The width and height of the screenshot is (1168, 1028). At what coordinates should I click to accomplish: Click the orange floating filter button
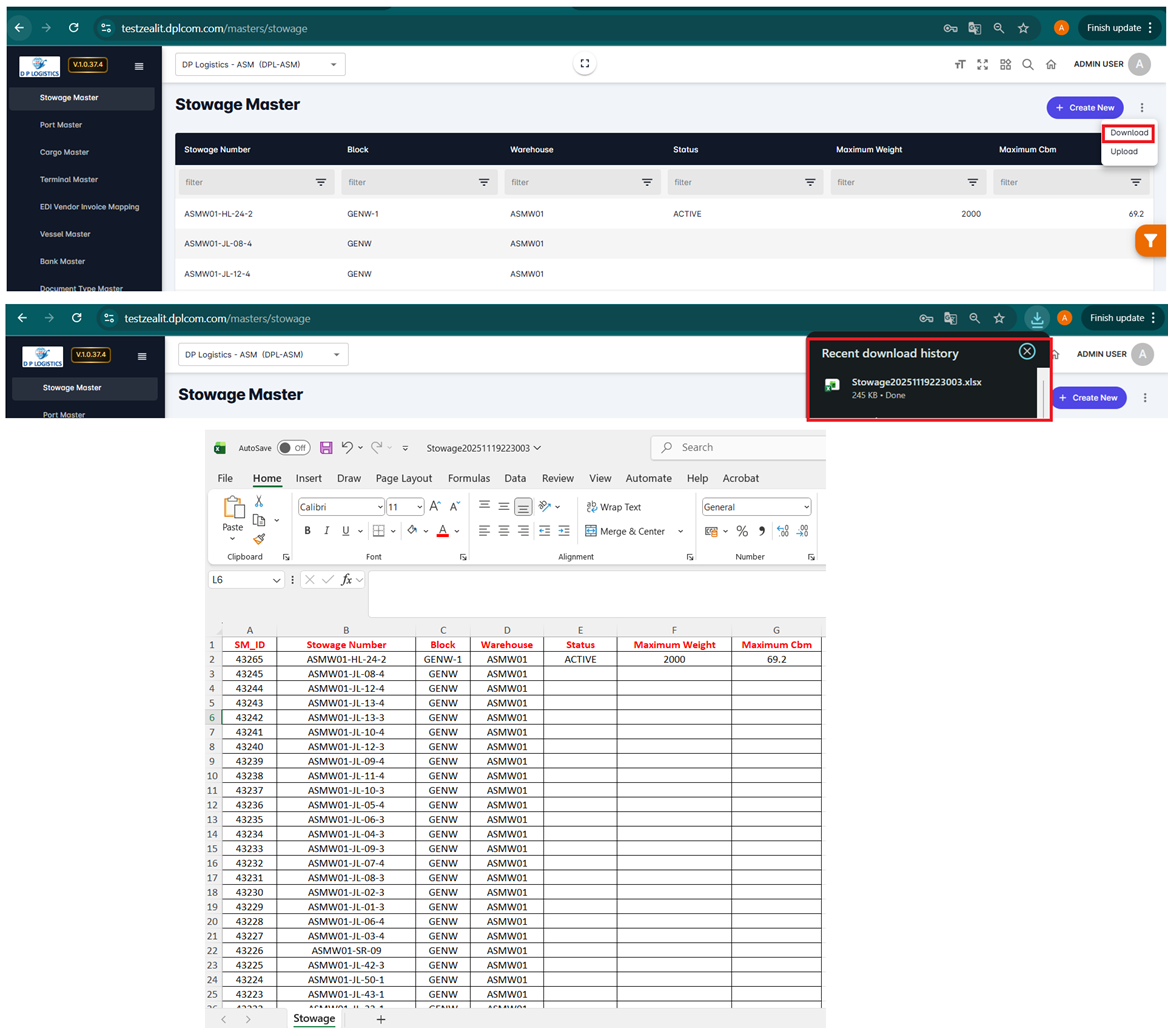[1151, 240]
